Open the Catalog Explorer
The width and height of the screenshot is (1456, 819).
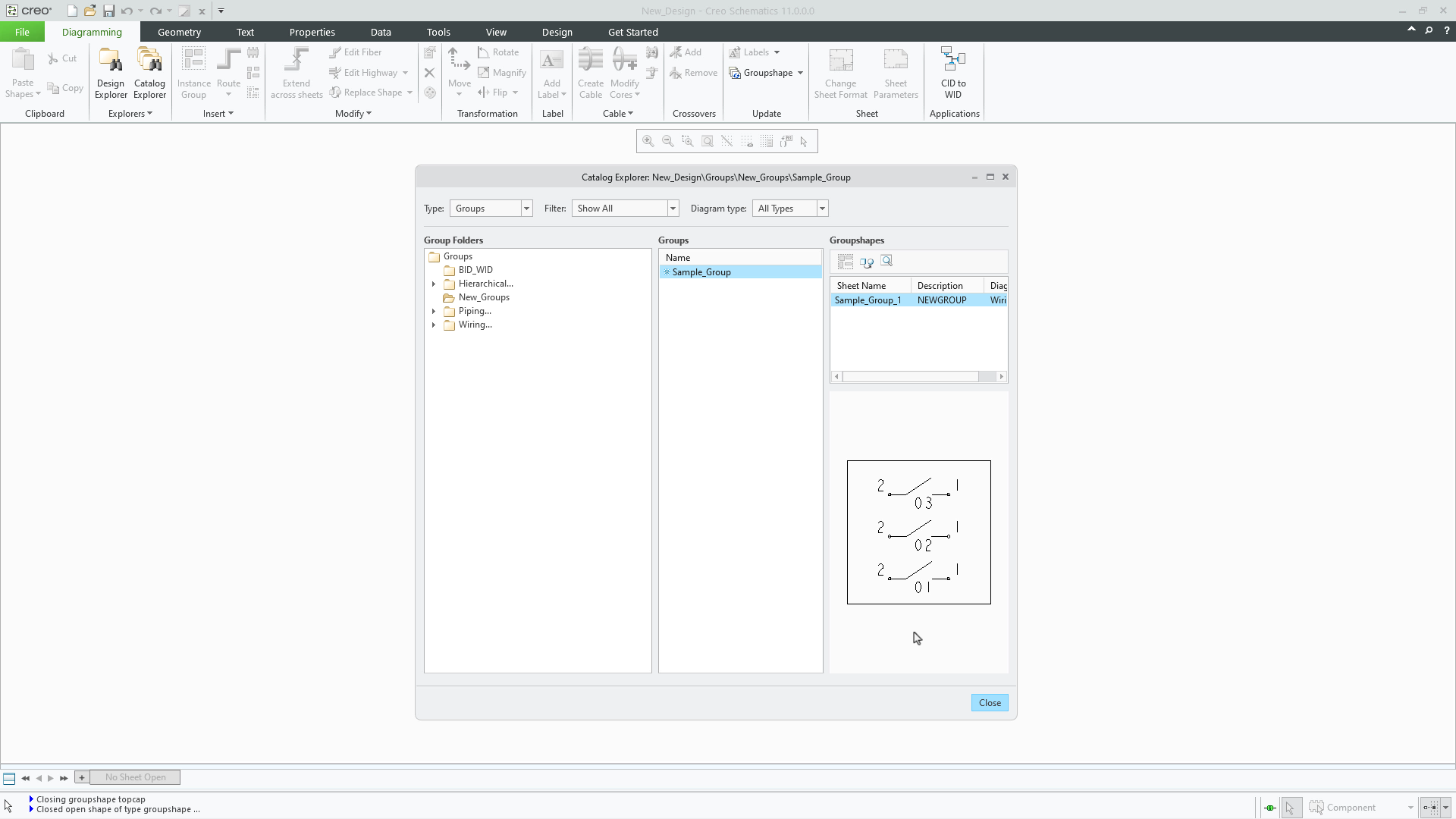tap(149, 72)
